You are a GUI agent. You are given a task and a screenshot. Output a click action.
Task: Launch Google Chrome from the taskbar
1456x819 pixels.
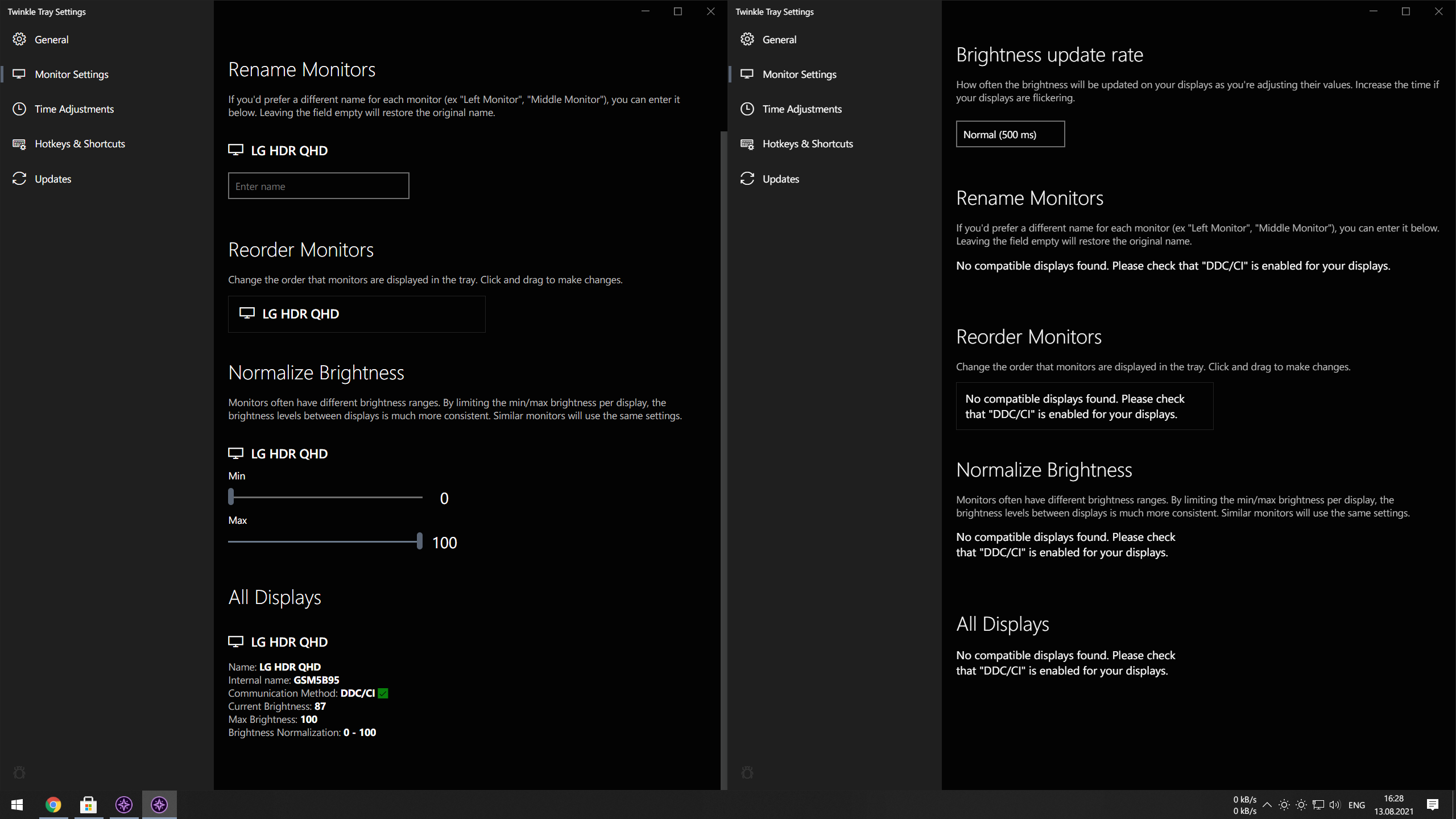53,804
